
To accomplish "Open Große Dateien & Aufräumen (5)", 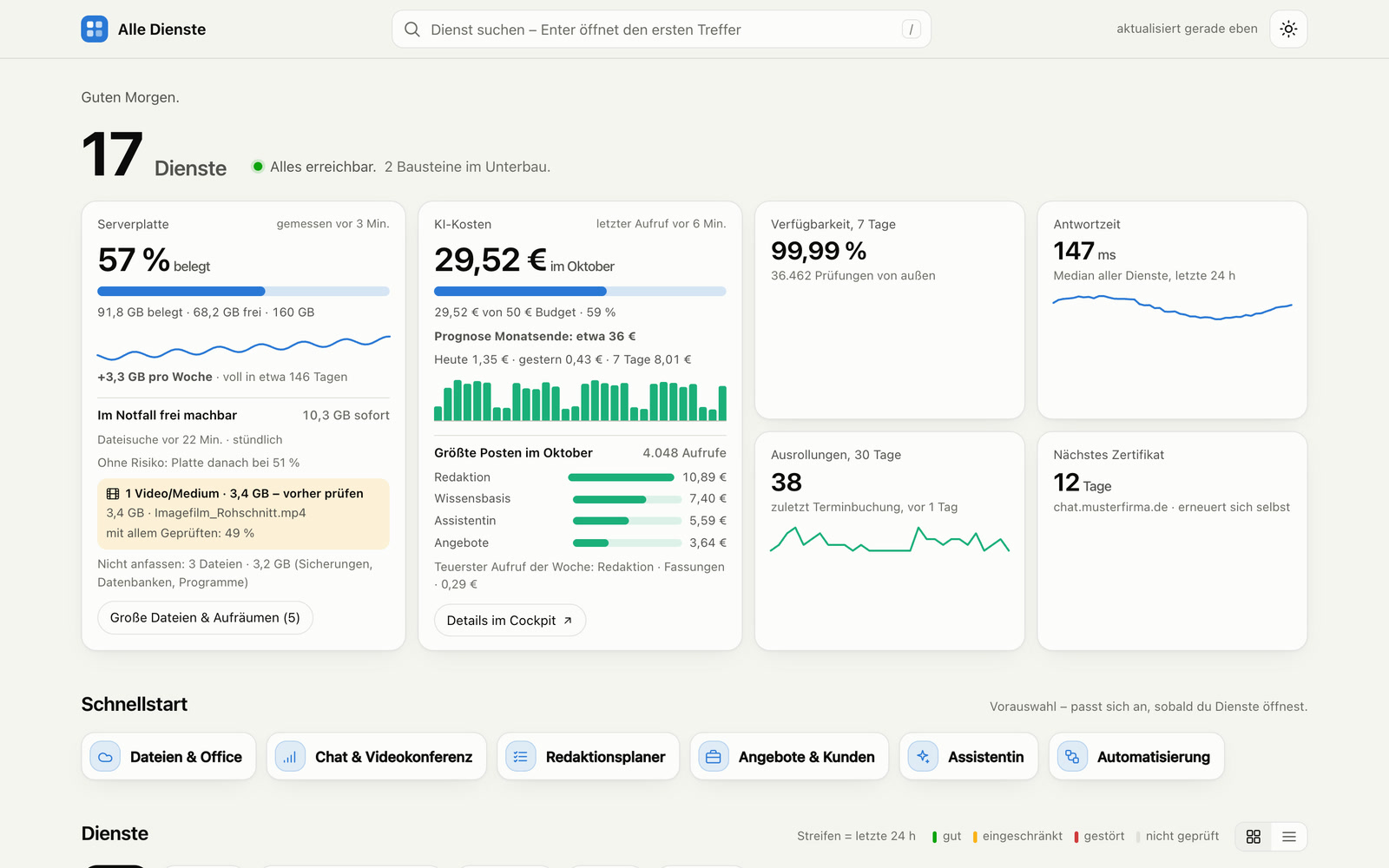I will pos(205,618).
